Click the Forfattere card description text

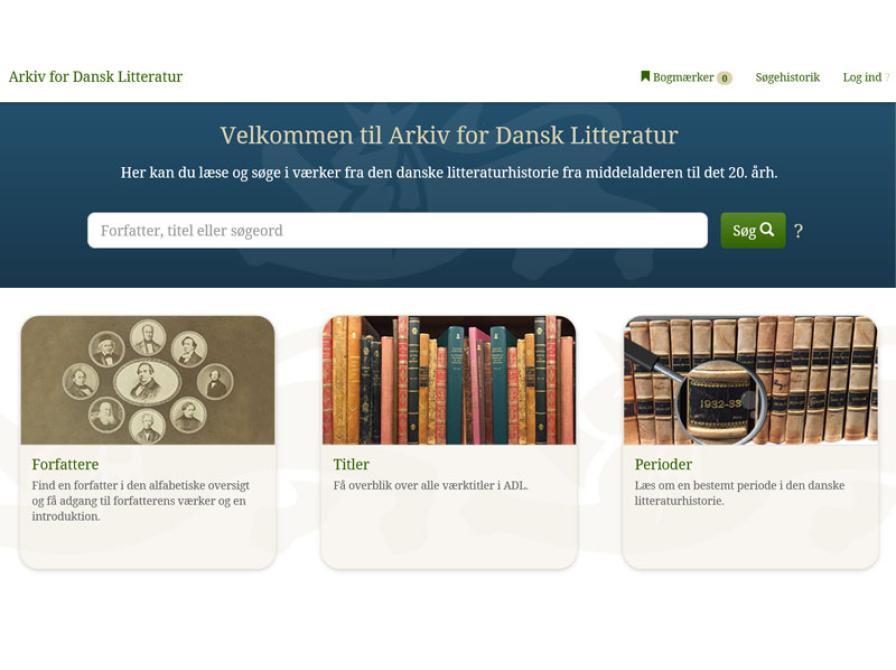tap(141, 500)
